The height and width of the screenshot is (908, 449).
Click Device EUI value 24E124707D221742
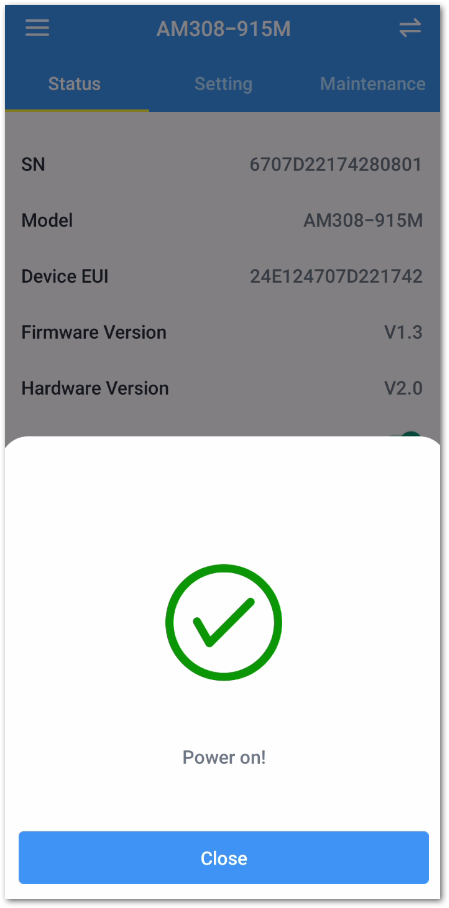[x=336, y=276]
